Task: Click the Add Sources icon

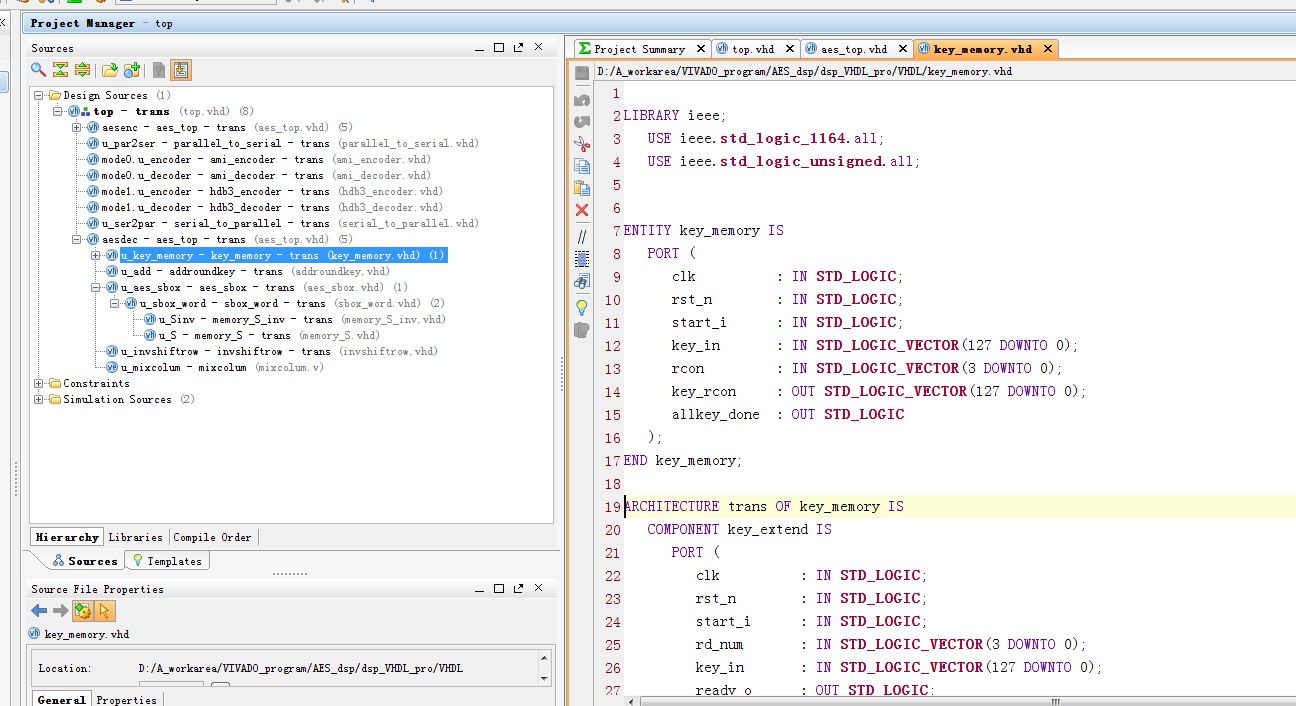Action: [132, 70]
